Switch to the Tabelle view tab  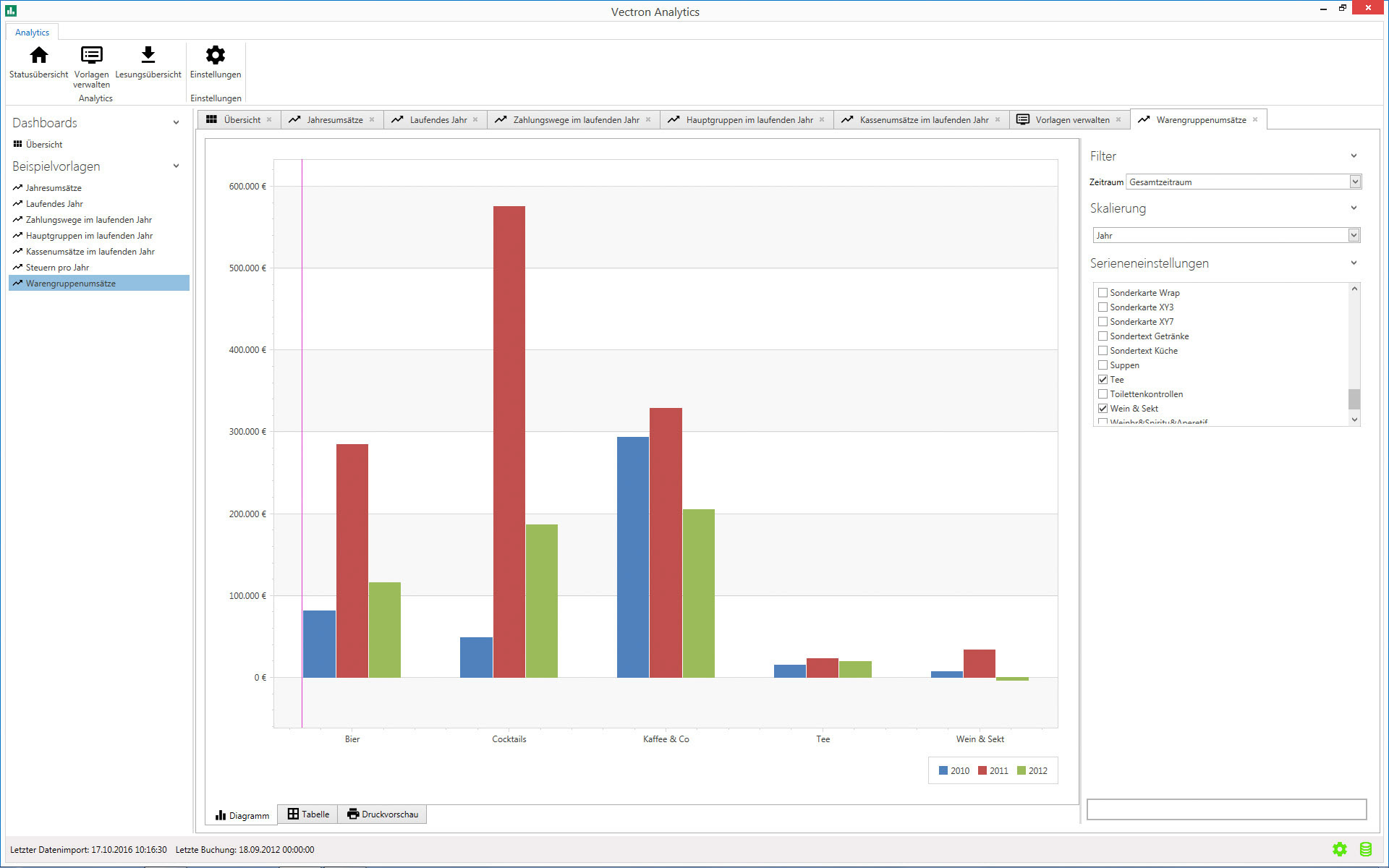[308, 814]
